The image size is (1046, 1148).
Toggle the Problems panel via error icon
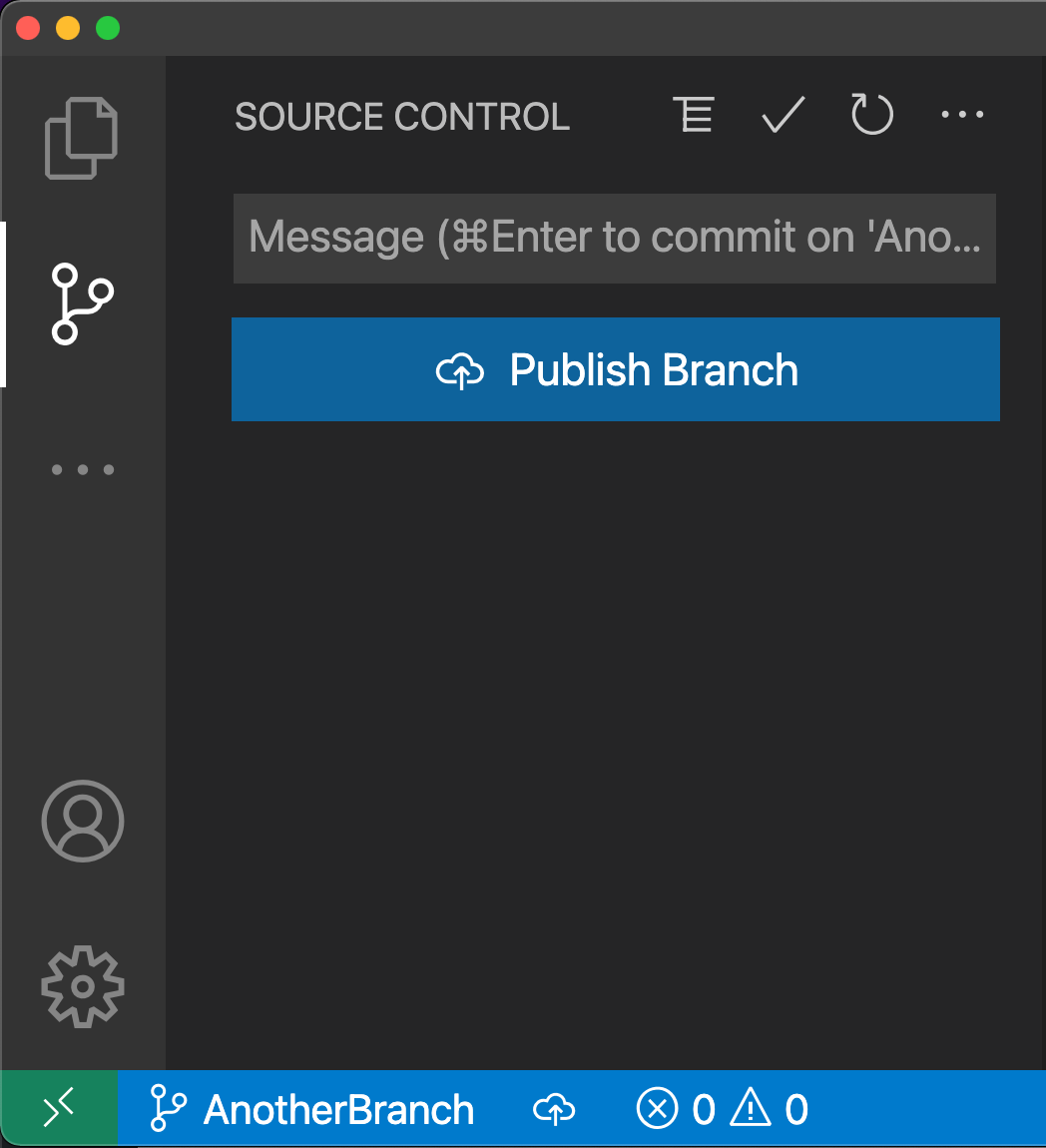(x=658, y=1108)
